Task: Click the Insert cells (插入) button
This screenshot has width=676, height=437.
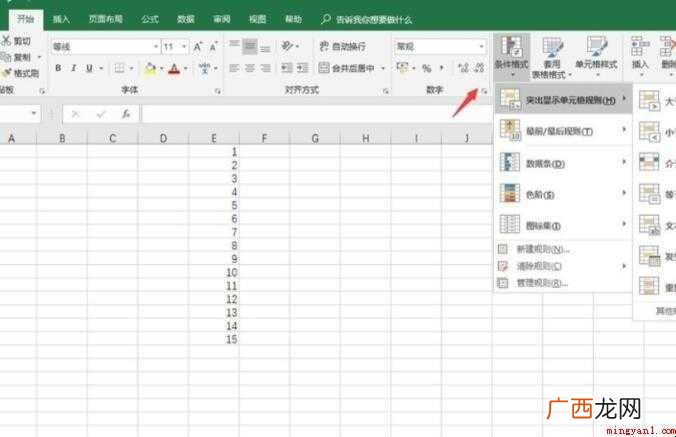Action: [640, 56]
